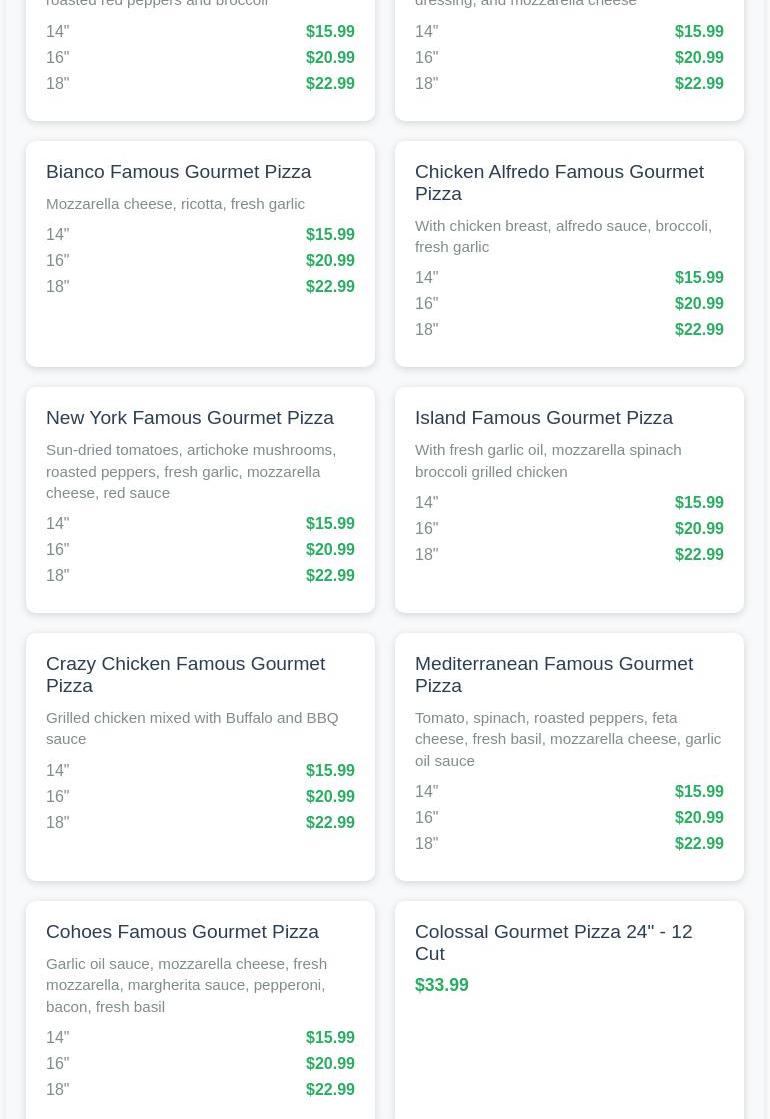This screenshot has height=1119, width=770.
Task: Click the $33.99 Colossal Gourmet Pizza price
Action: pyautogui.click(x=441, y=985)
